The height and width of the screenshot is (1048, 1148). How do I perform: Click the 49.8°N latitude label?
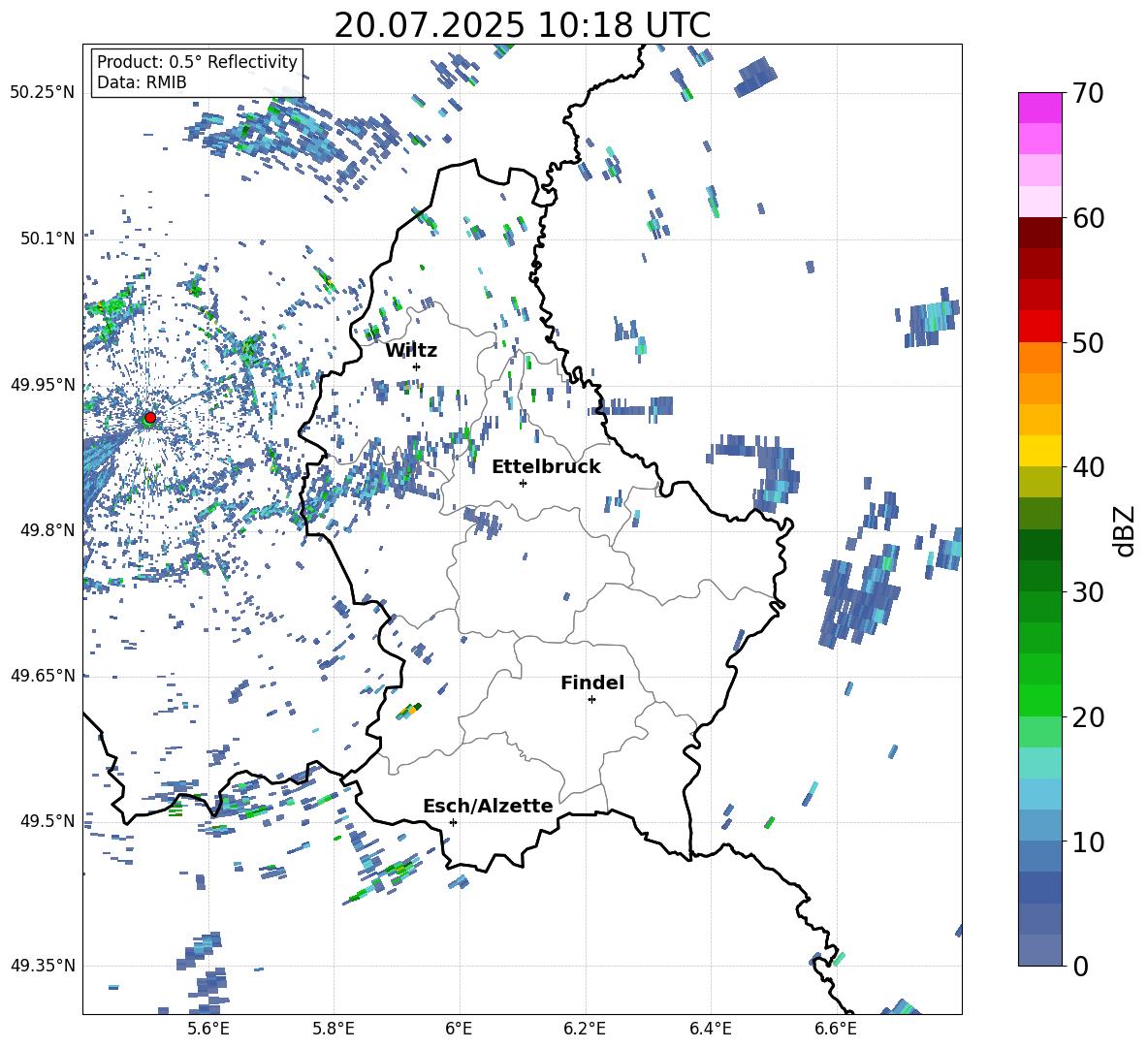[x=48, y=530]
